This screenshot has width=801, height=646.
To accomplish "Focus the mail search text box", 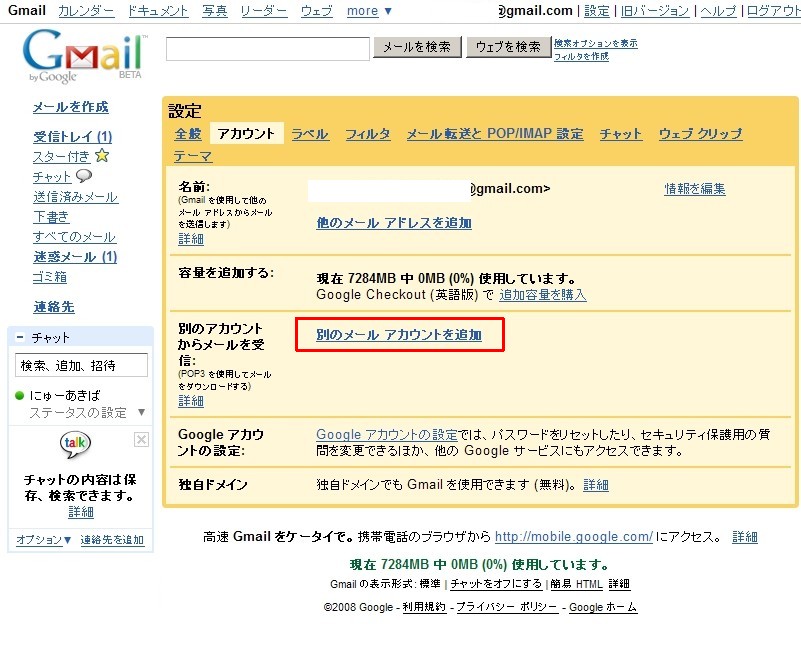I will [268, 49].
